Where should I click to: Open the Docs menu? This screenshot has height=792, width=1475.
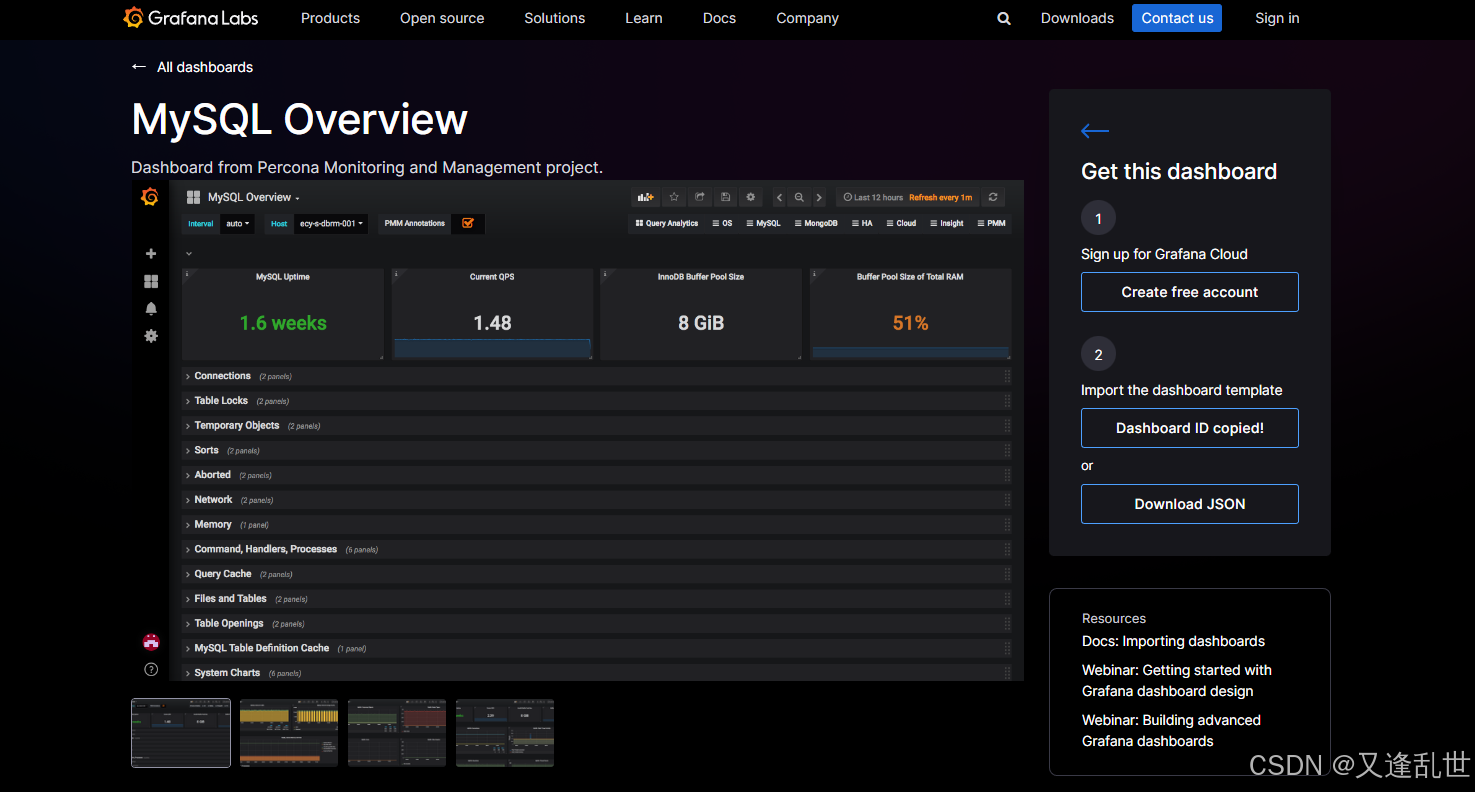pos(719,18)
